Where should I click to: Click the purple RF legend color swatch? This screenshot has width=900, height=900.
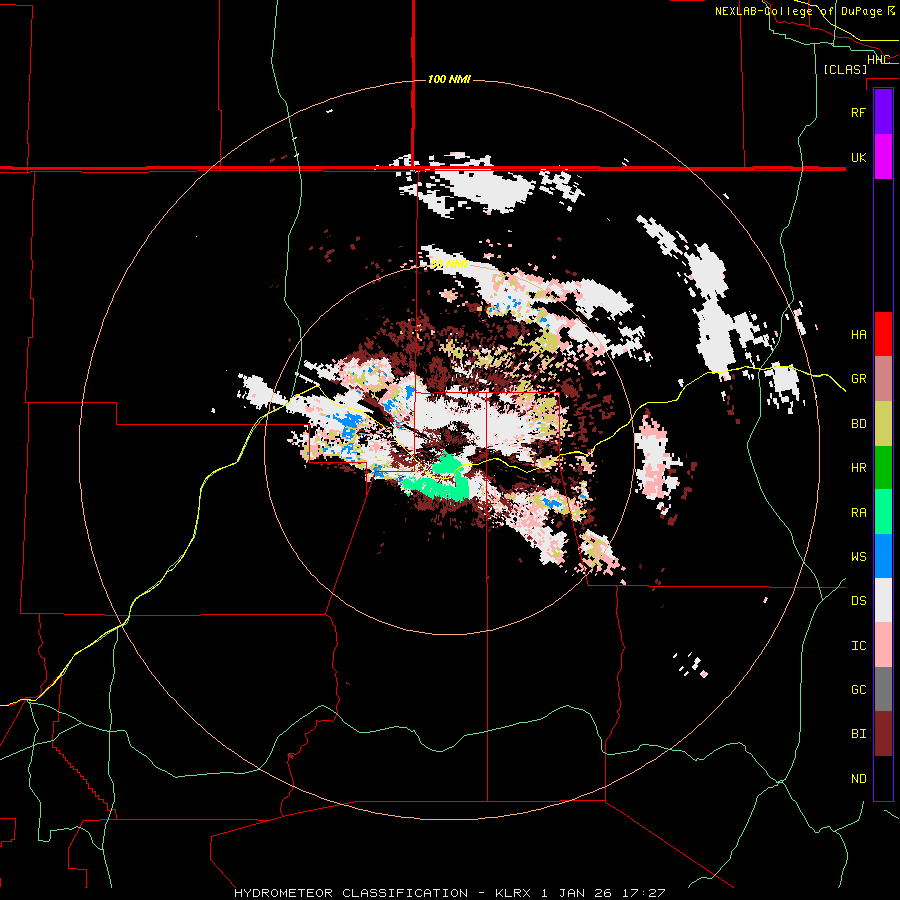[x=883, y=112]
